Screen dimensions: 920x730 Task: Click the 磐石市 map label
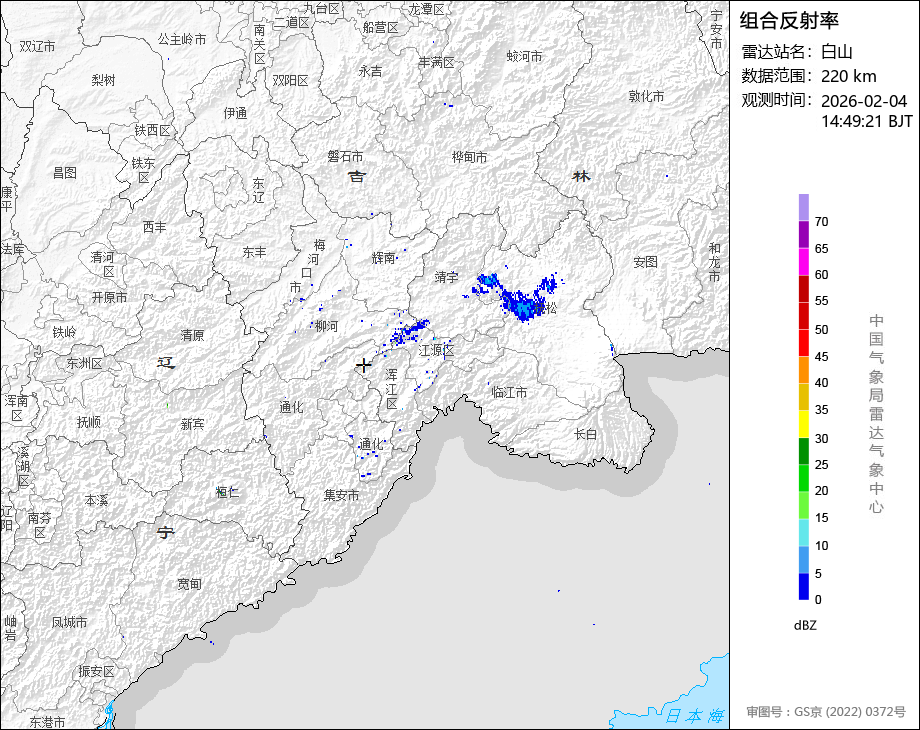[x=345, y=157]
